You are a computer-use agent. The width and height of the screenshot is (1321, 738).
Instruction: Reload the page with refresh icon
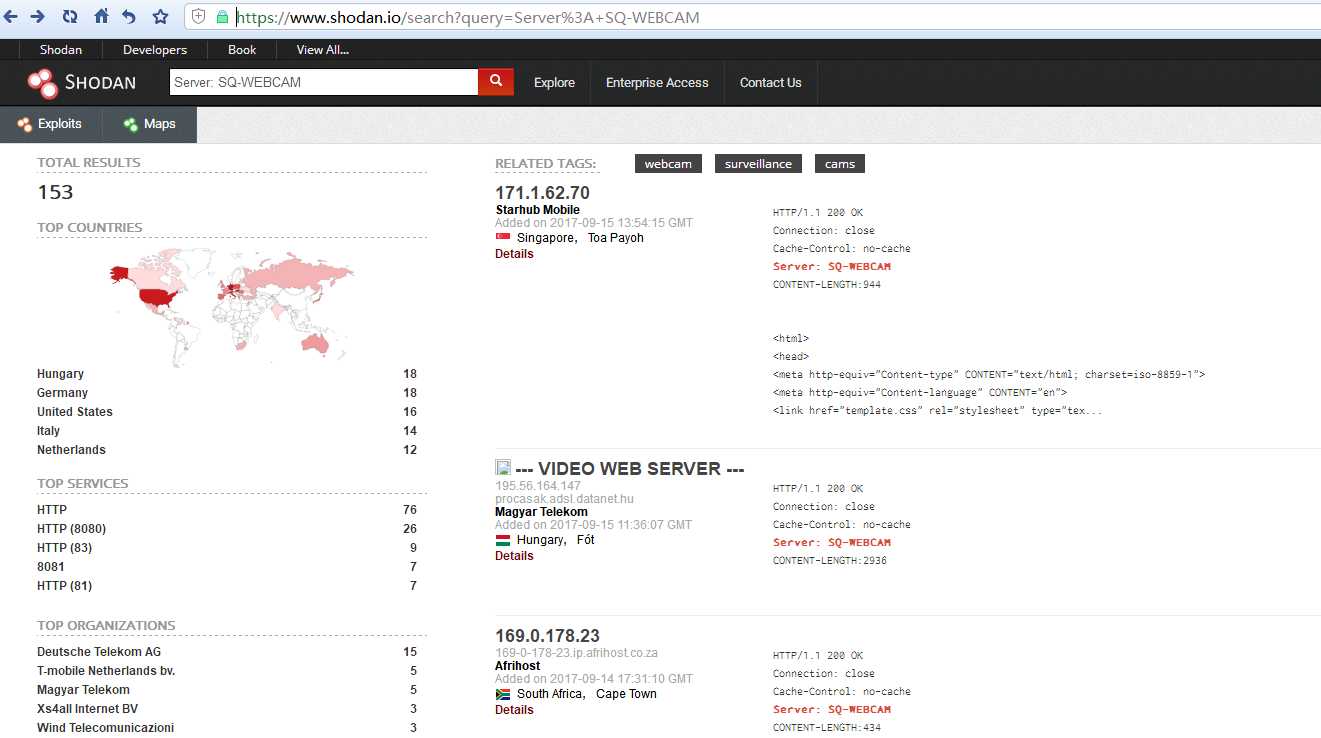[x=70, y=16]
